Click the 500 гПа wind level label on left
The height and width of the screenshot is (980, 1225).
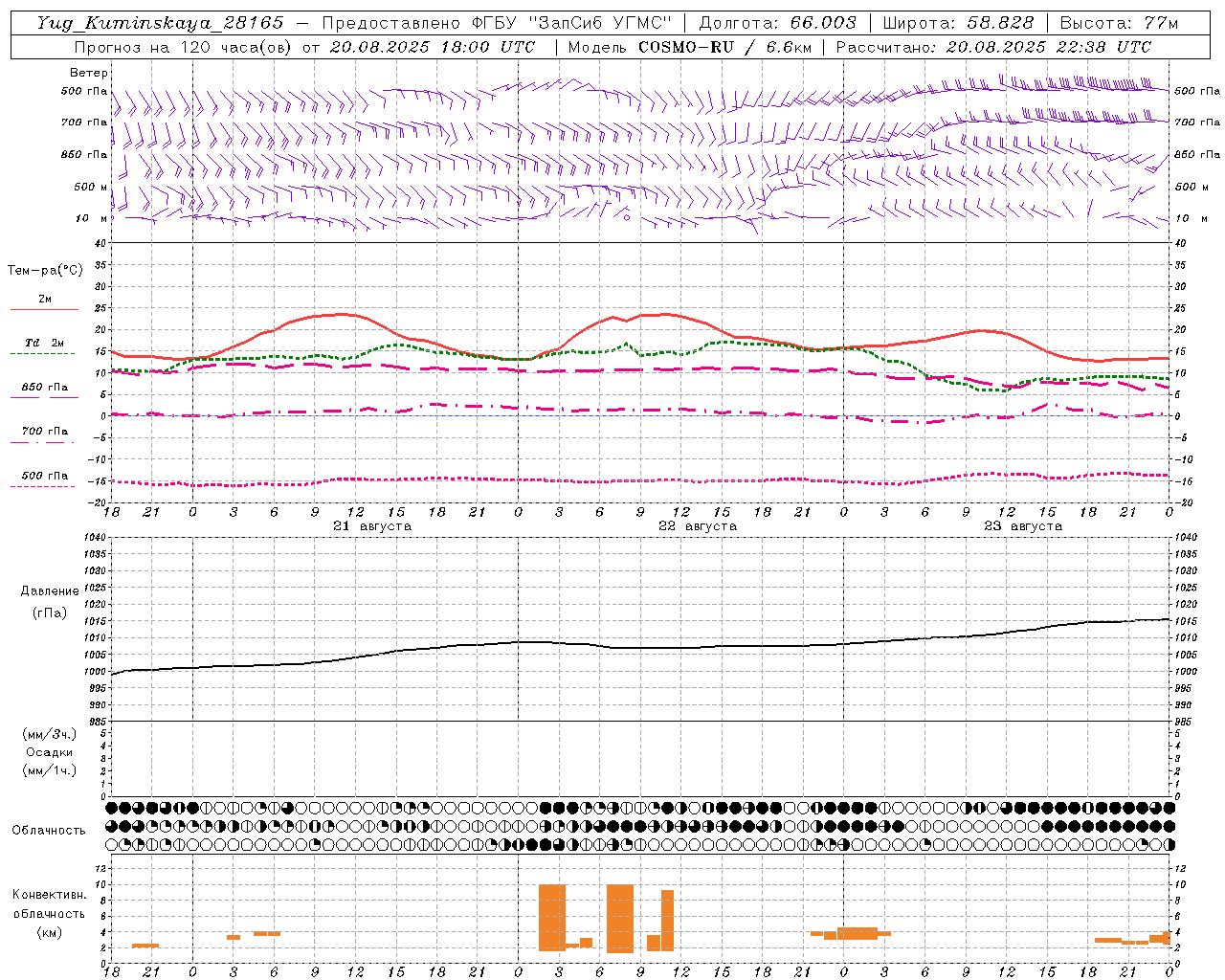[x=84, y=91]
